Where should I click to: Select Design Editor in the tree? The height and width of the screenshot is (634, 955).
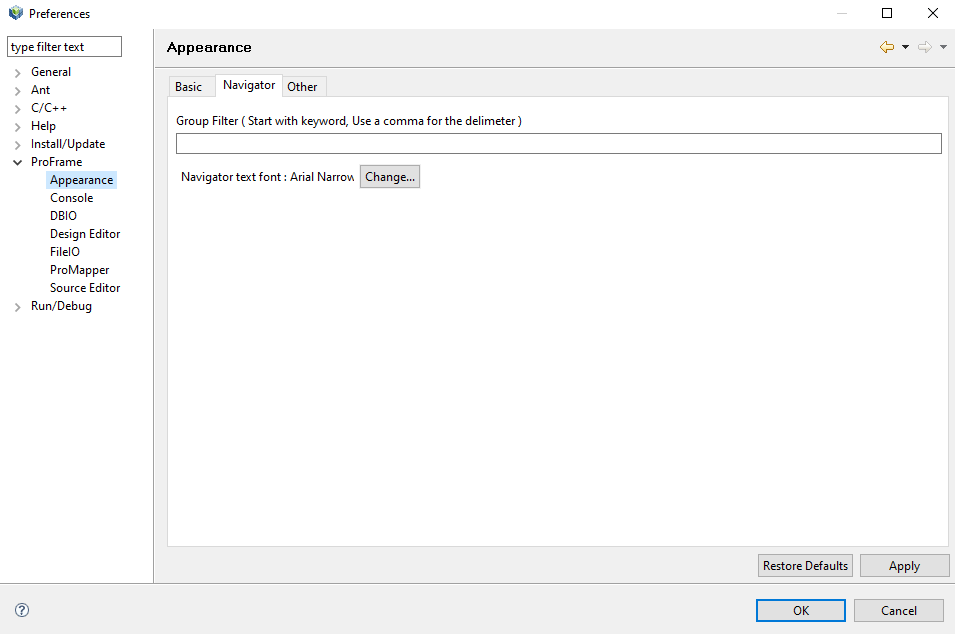pyautogui.click(x=85, y=234)
